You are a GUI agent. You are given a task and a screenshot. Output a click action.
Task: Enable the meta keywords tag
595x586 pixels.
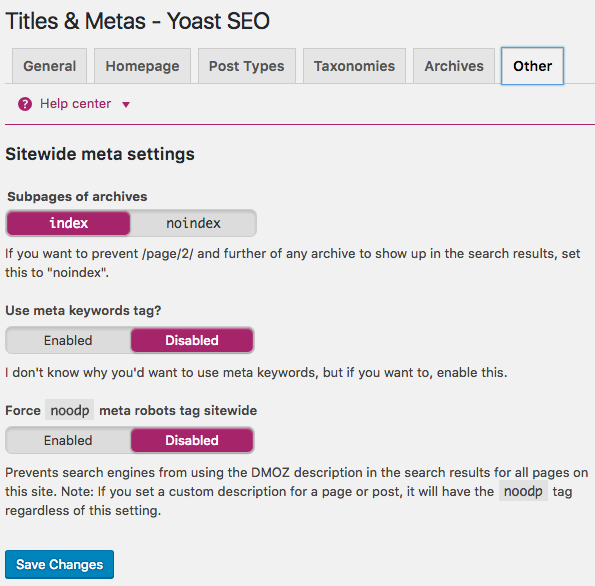pos(68,340)
